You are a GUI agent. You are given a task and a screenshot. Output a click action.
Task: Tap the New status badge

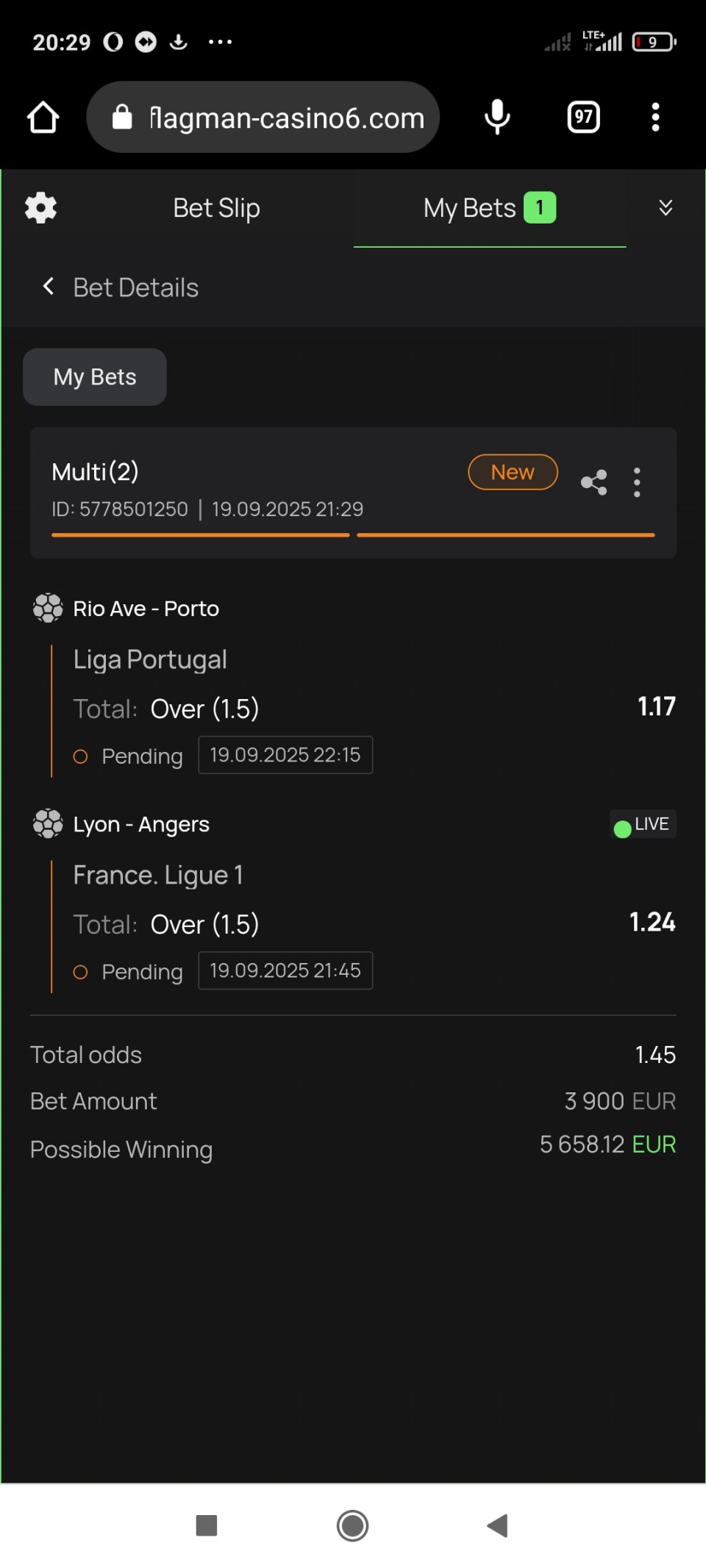pyautogui.click(x=513, y=472)
